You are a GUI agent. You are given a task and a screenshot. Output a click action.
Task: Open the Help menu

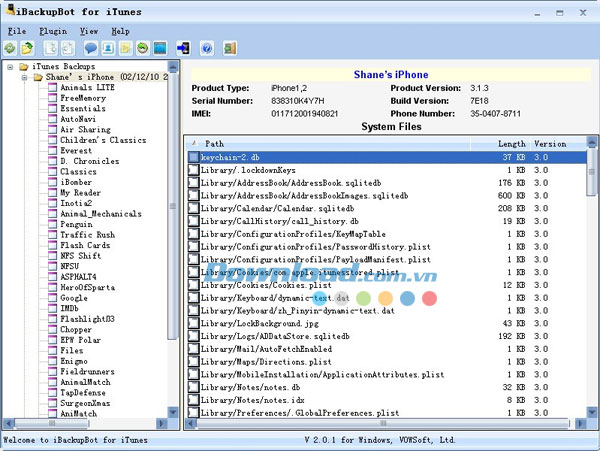point(120,31)
